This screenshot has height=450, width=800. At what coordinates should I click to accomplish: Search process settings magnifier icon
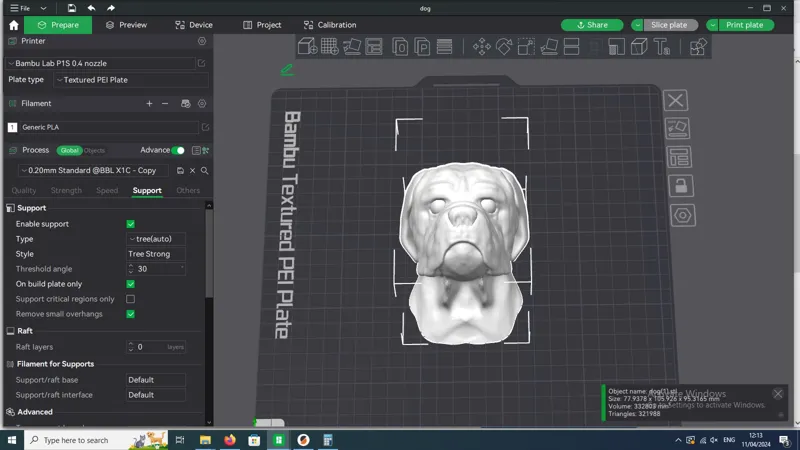205,170
